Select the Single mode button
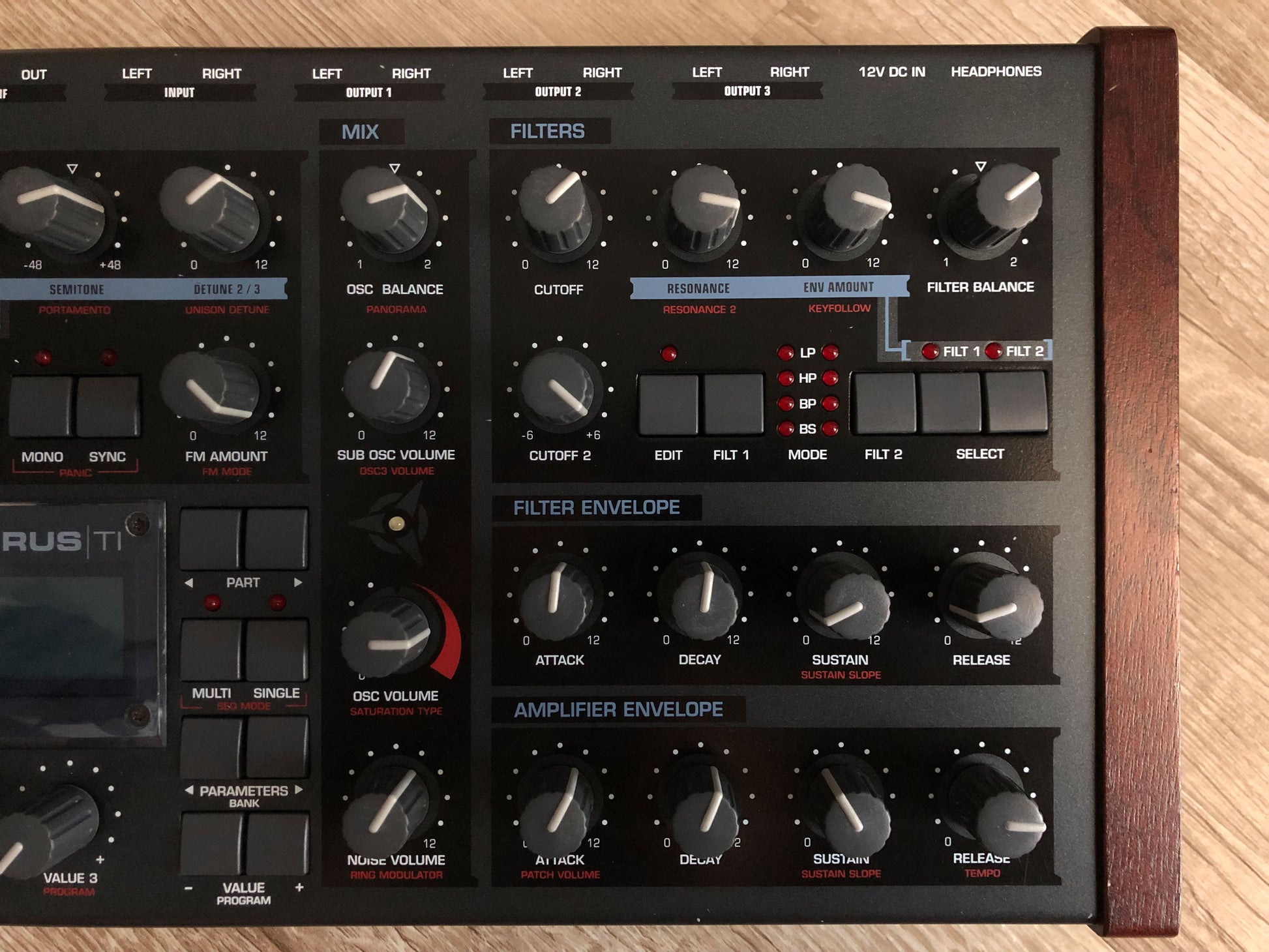1269x952 pixels. [276, 649]
